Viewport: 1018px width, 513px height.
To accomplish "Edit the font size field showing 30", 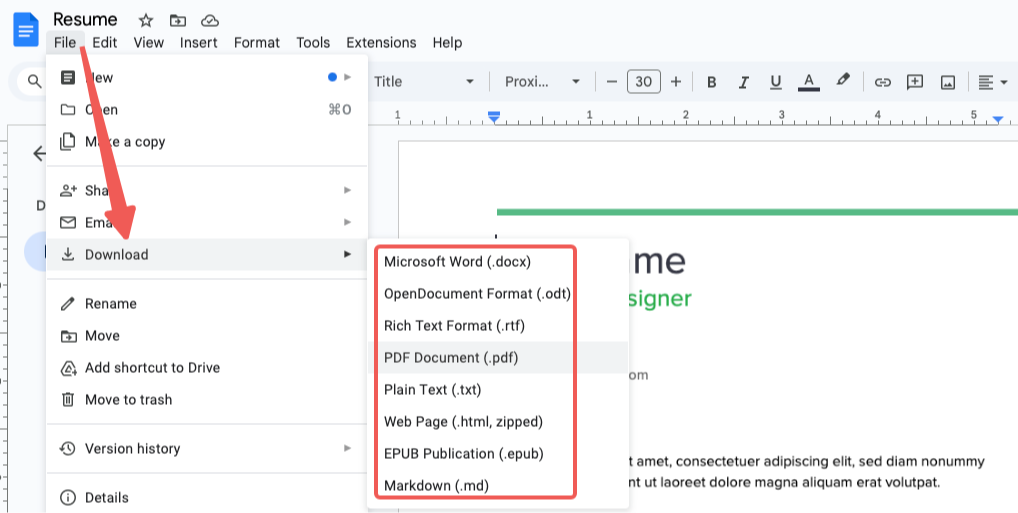I will pyautogui.click(x=643, y=81).
